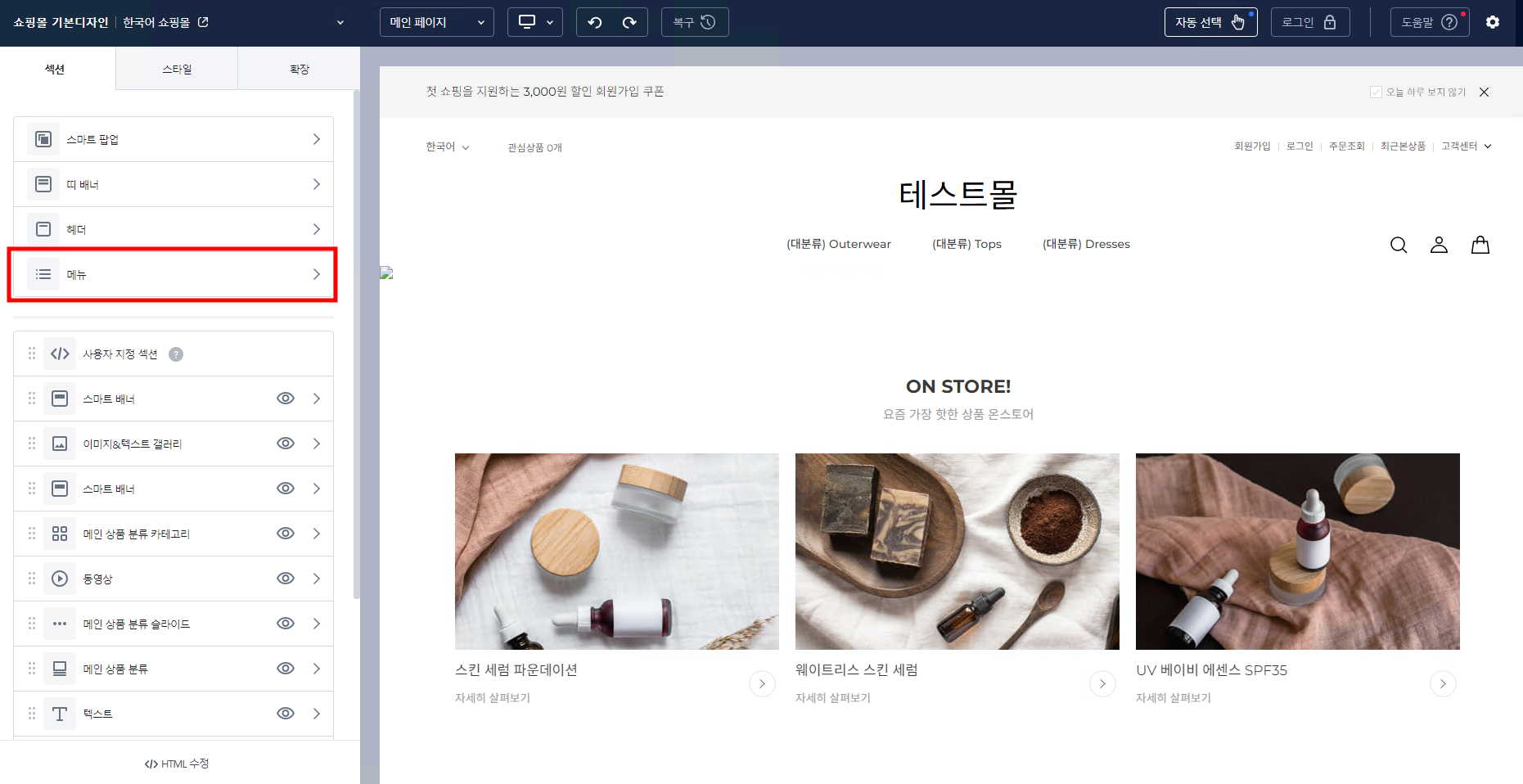This screenshot has height=784, width=1523.
Task: Open the settings gear
Action: pos(1493,22)
